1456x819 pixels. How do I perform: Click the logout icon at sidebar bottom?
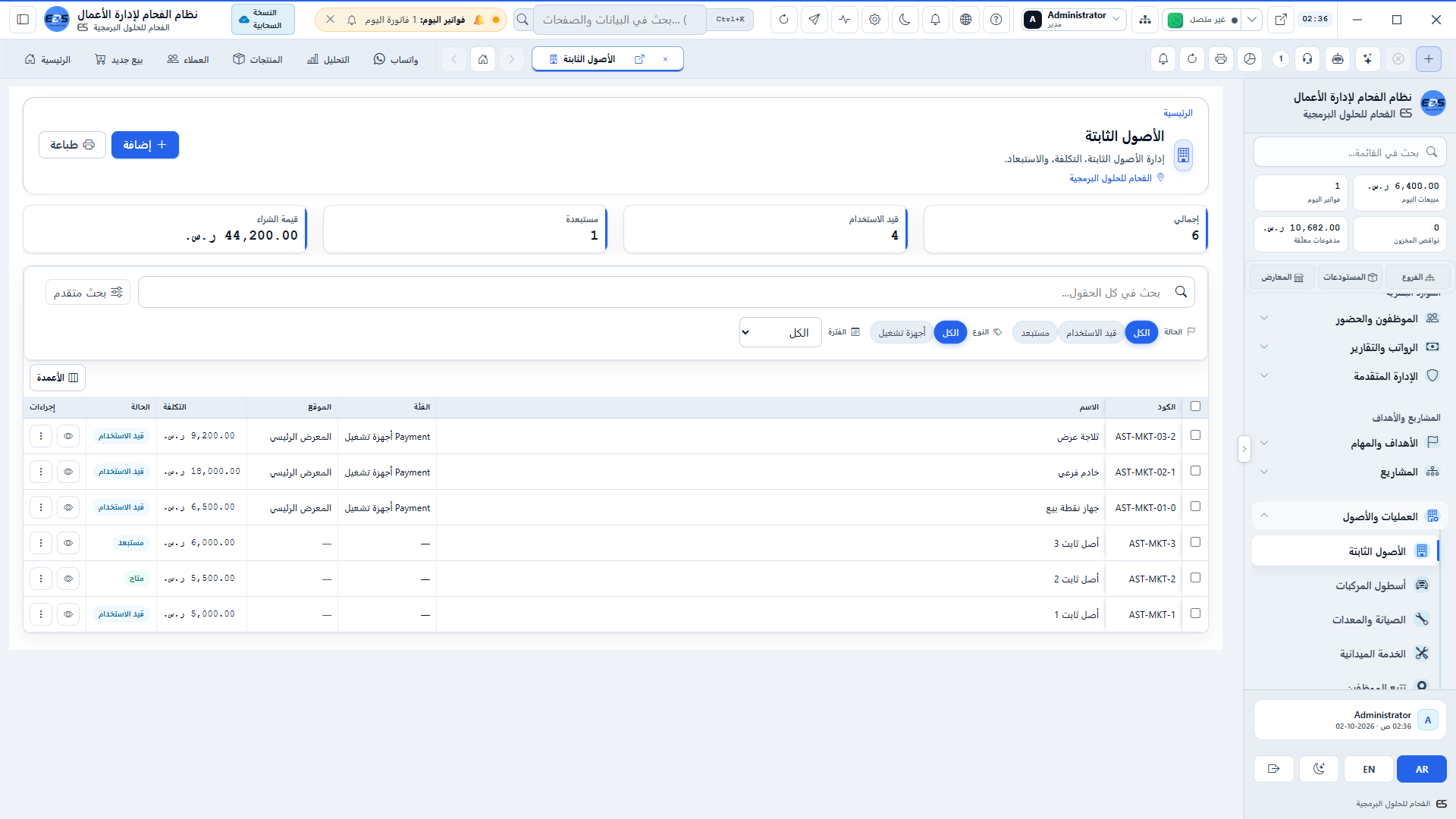point(1273,769)
